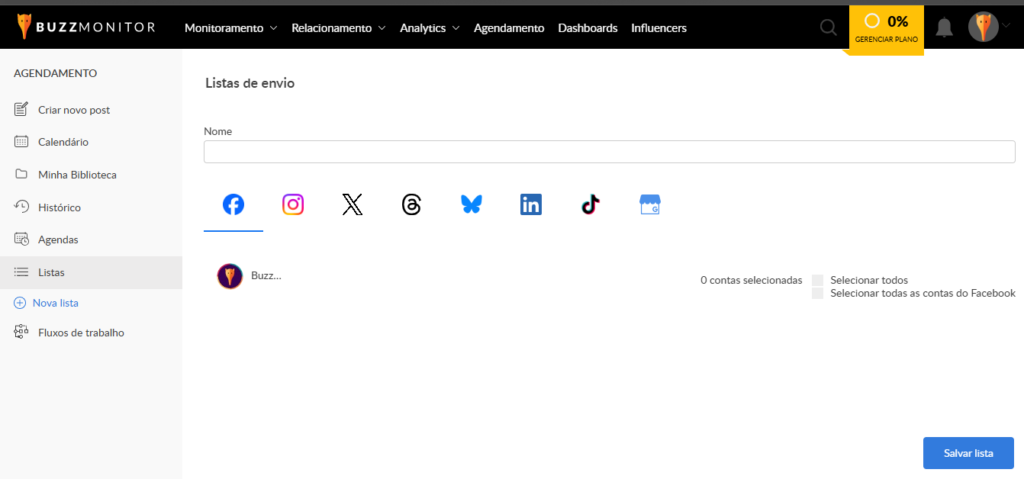Viewport: 1024px width, 479px height.
Task: Expand the Monitoramento dropdown menu
Action: click(x=230, y=28)
